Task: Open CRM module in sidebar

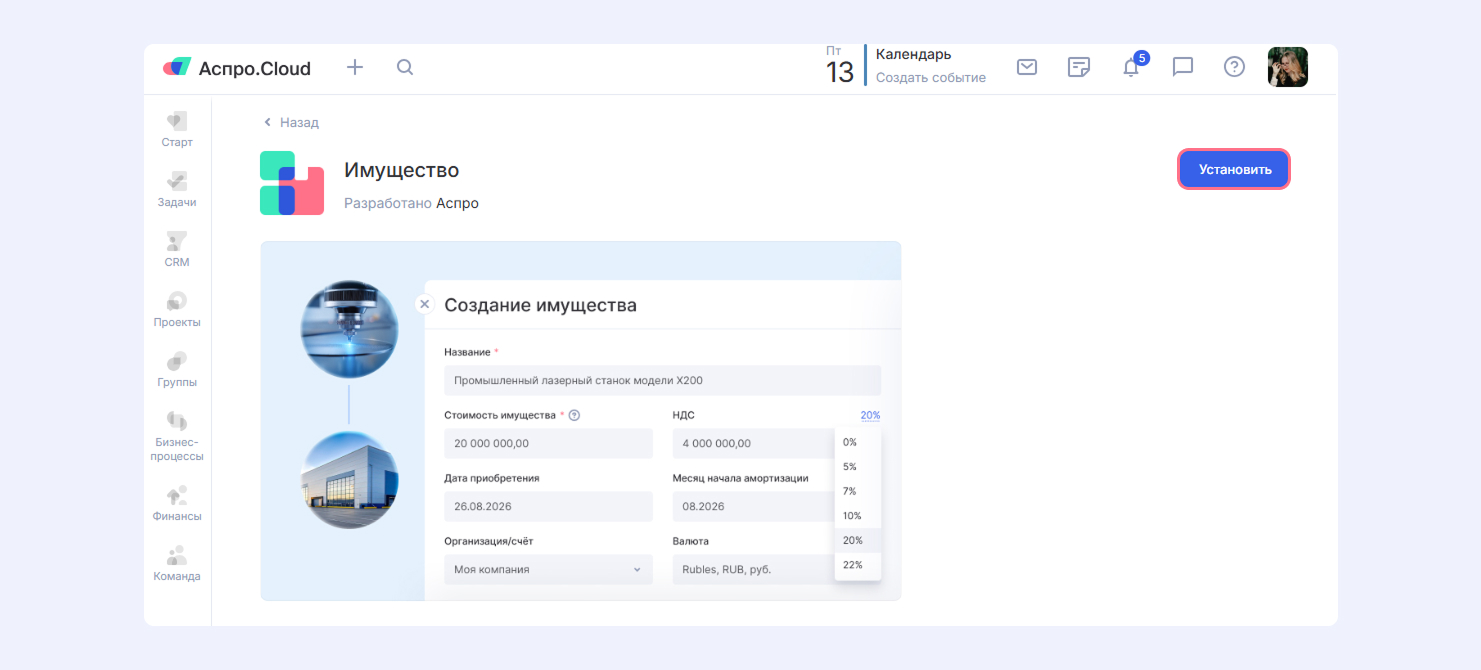Action: 177,249
